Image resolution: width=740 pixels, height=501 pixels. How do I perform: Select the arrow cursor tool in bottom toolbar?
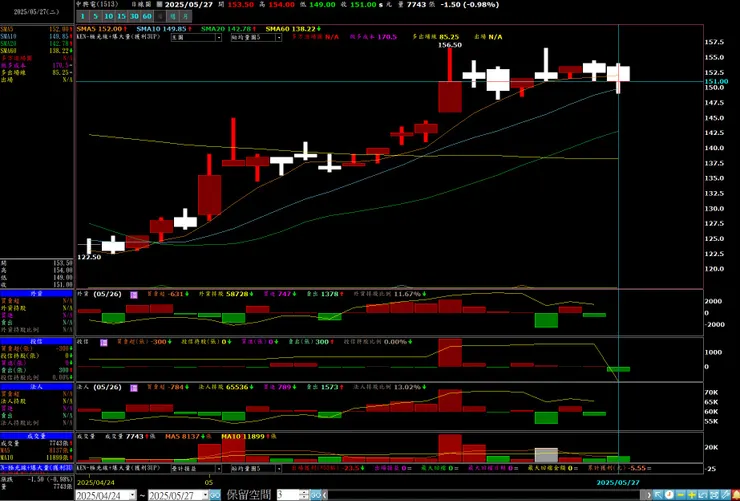click(x=658, y=495)
